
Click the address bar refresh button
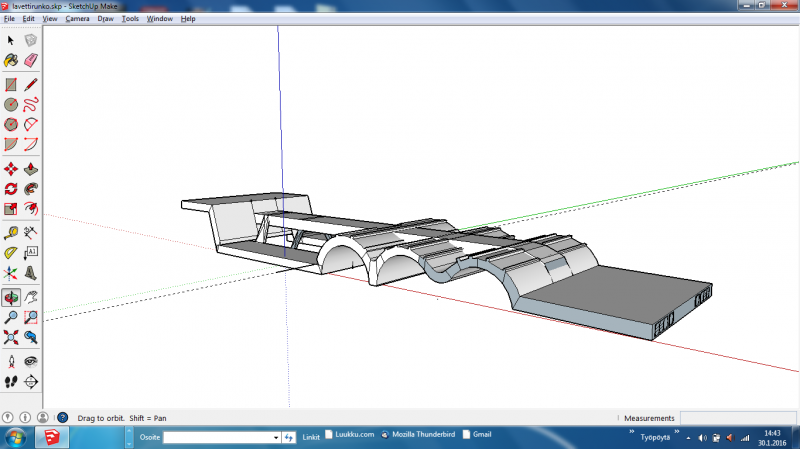click(289, 437)
